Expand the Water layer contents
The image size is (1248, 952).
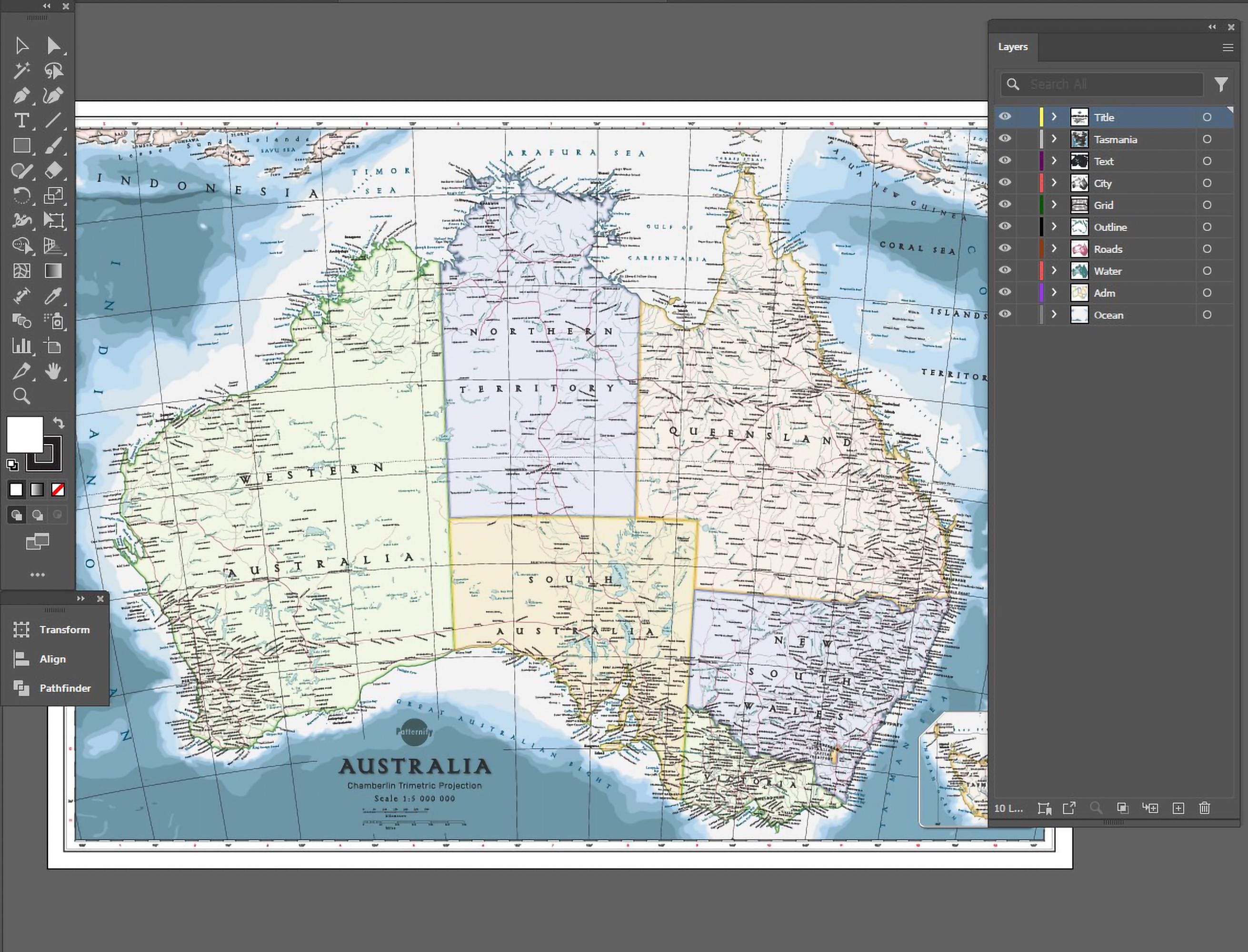pyautogui.click(x=1054, y=270)
